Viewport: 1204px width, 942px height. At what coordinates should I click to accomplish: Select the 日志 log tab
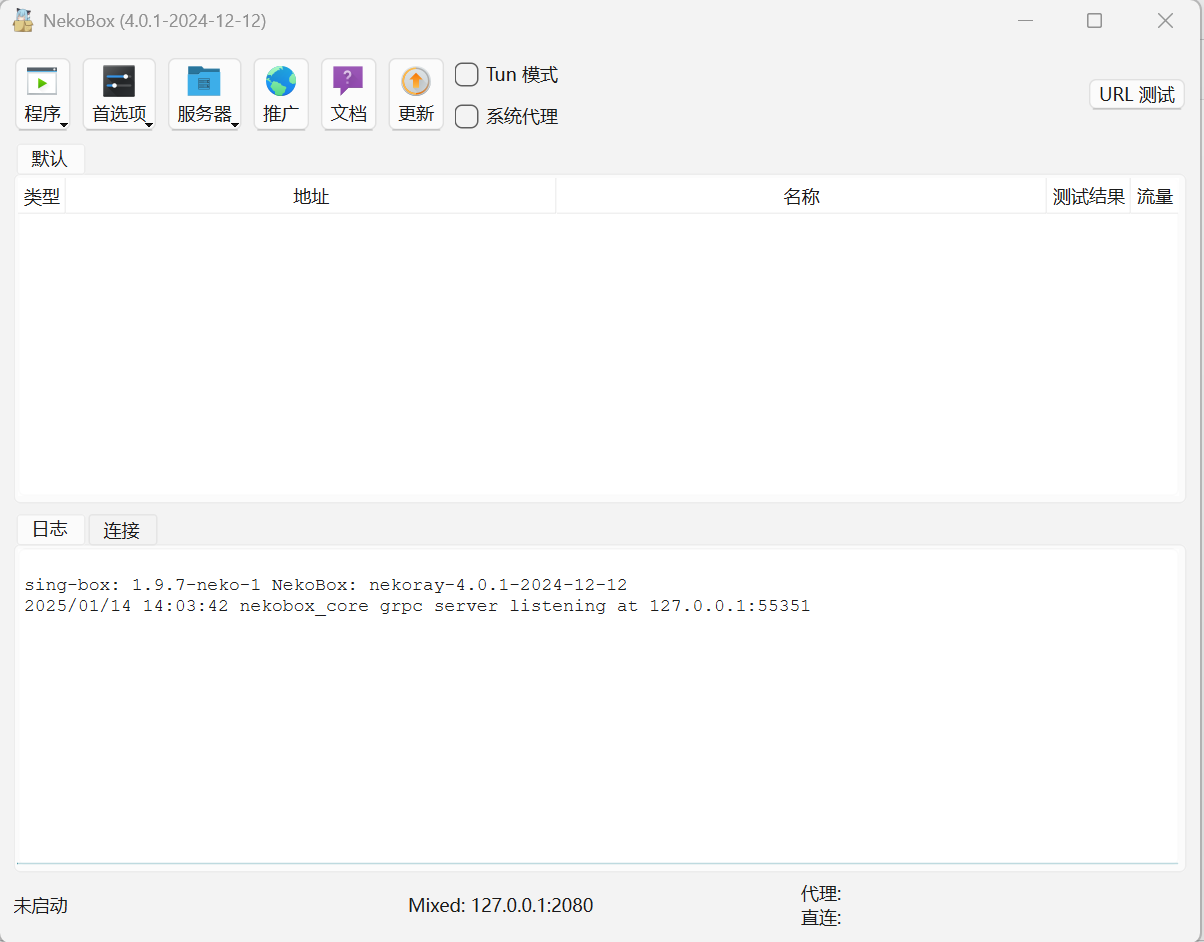pos(50,530)
